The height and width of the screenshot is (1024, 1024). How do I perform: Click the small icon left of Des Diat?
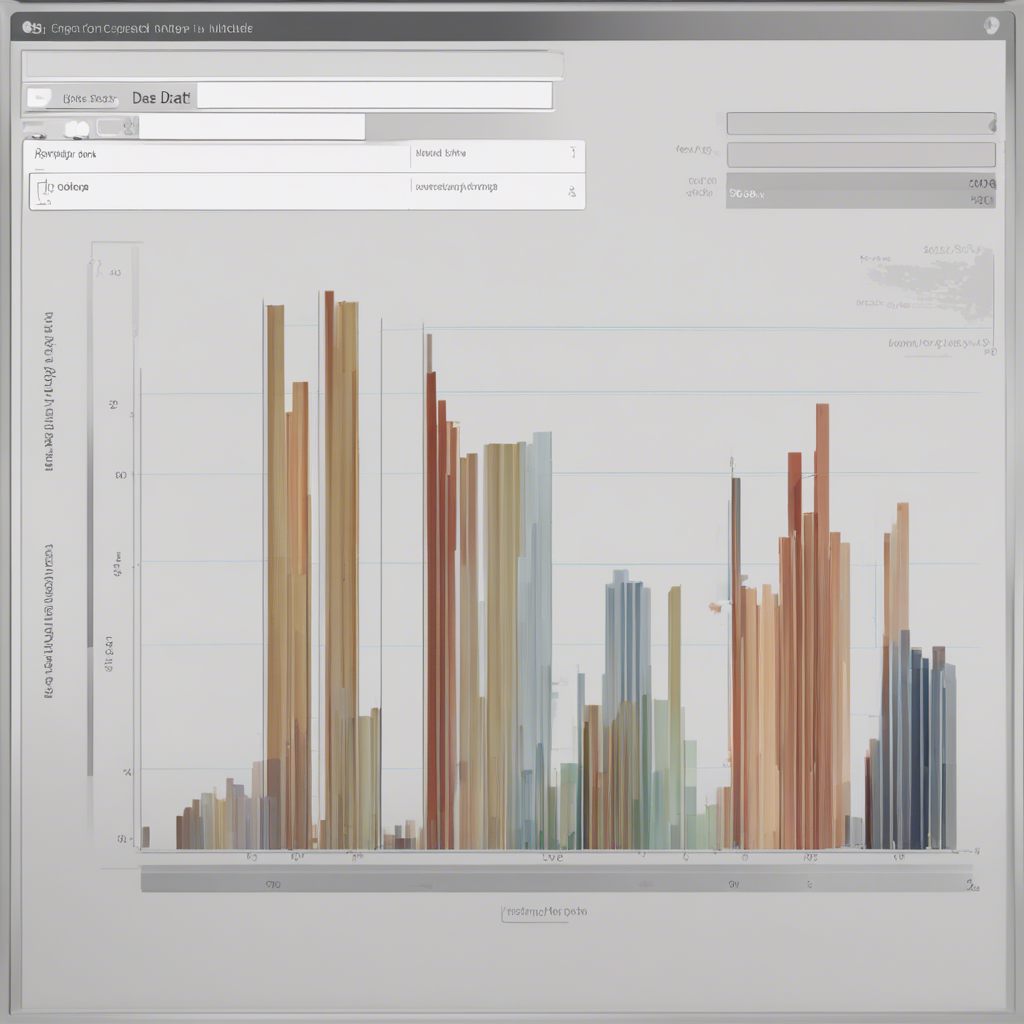[39, 97]
